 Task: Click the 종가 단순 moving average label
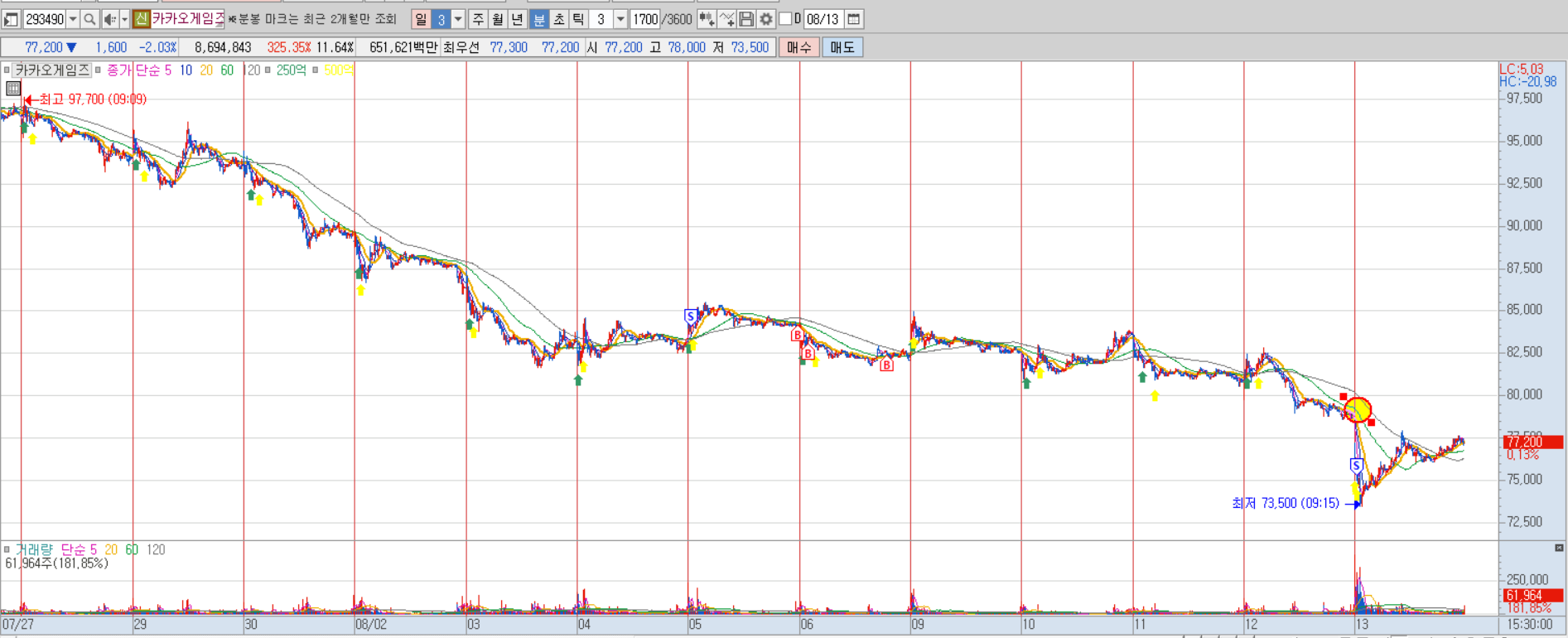[134, 70]
